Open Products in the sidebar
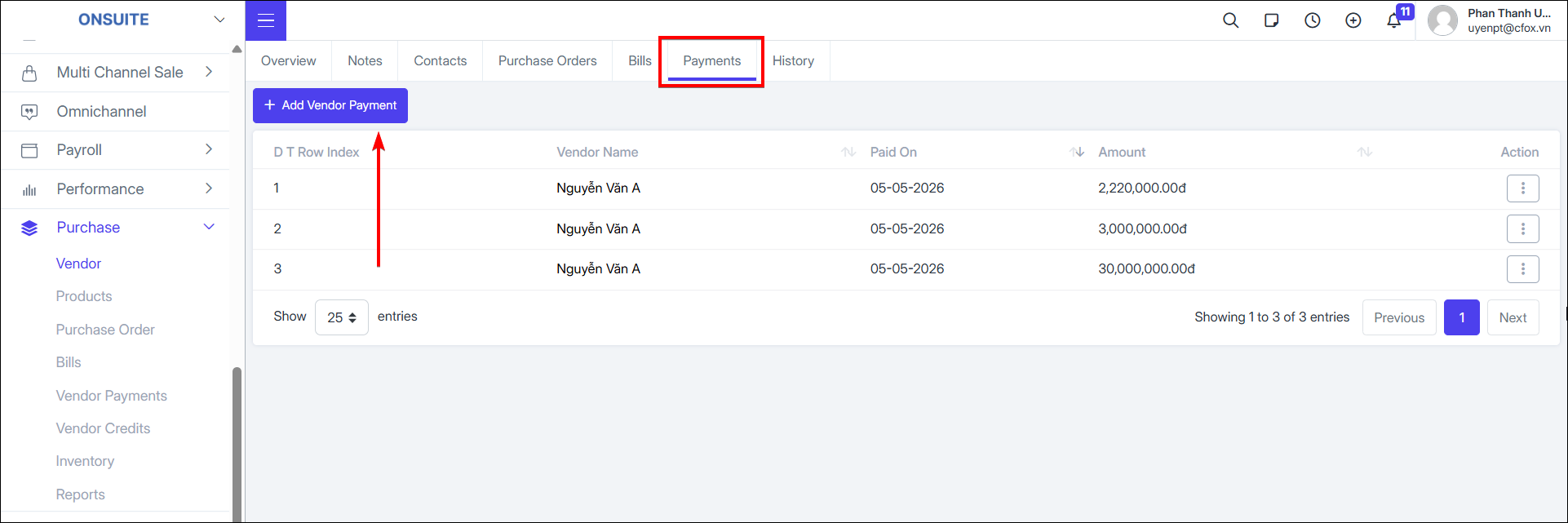Screen dimensions: 1568x523 tap(84, 296)
